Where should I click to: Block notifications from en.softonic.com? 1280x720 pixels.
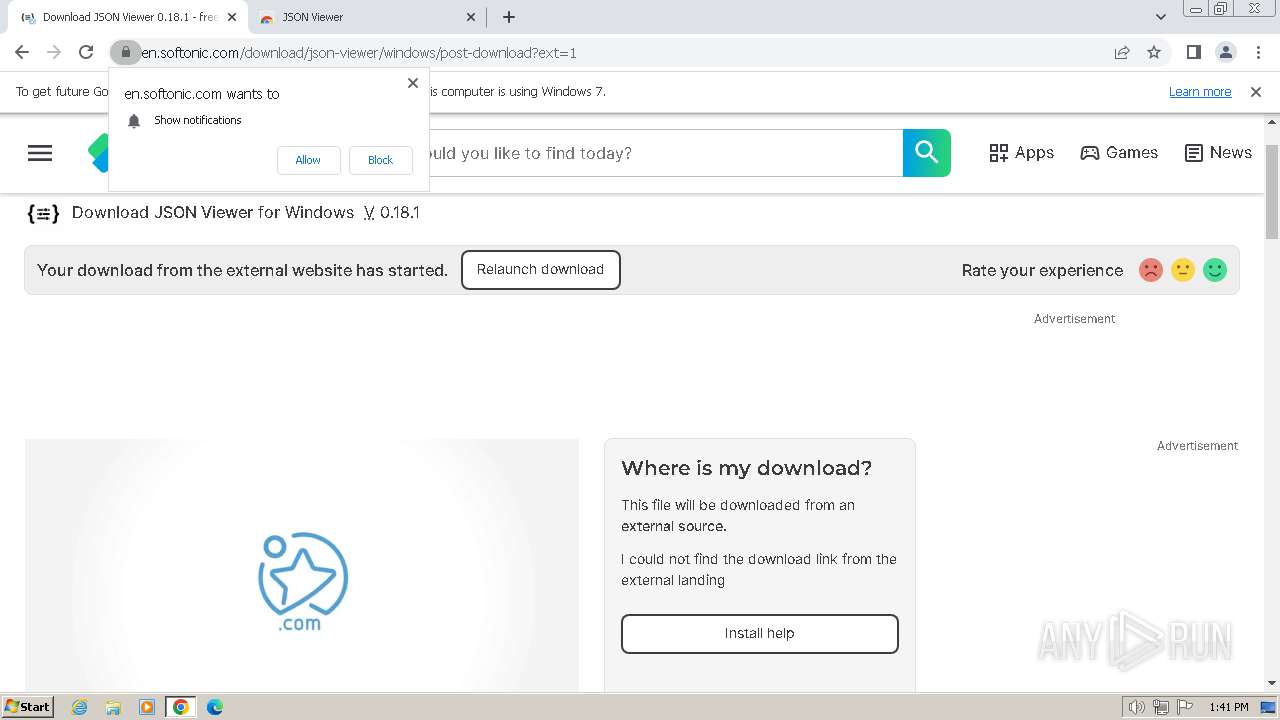coord(380,160)
